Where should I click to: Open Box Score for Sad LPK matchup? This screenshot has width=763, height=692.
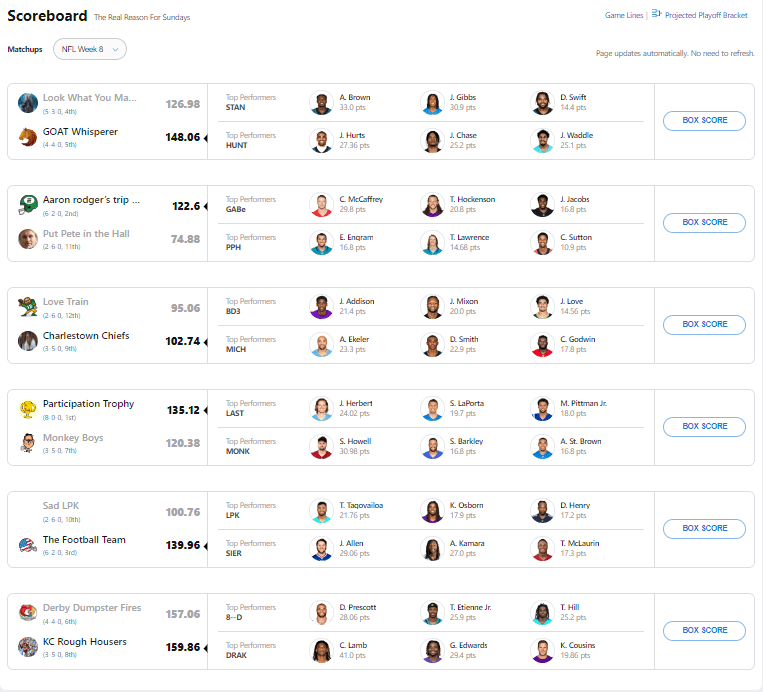tap(704, 528)
